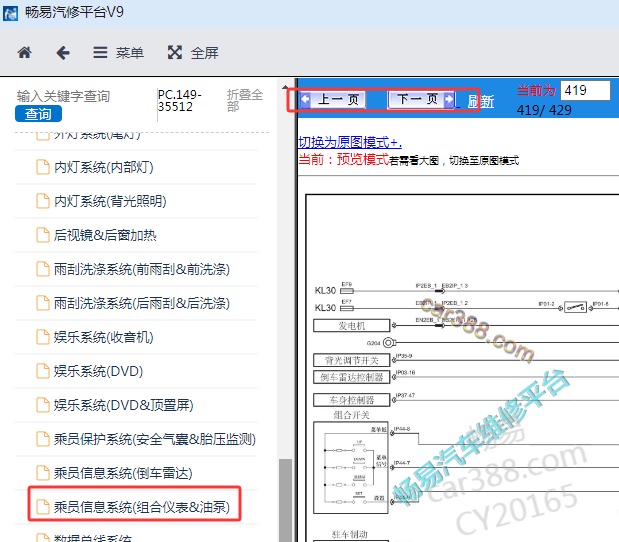Click file icon beside 乘员信息系统(倒车雷达)
The image size is (619, 542).
43,473
